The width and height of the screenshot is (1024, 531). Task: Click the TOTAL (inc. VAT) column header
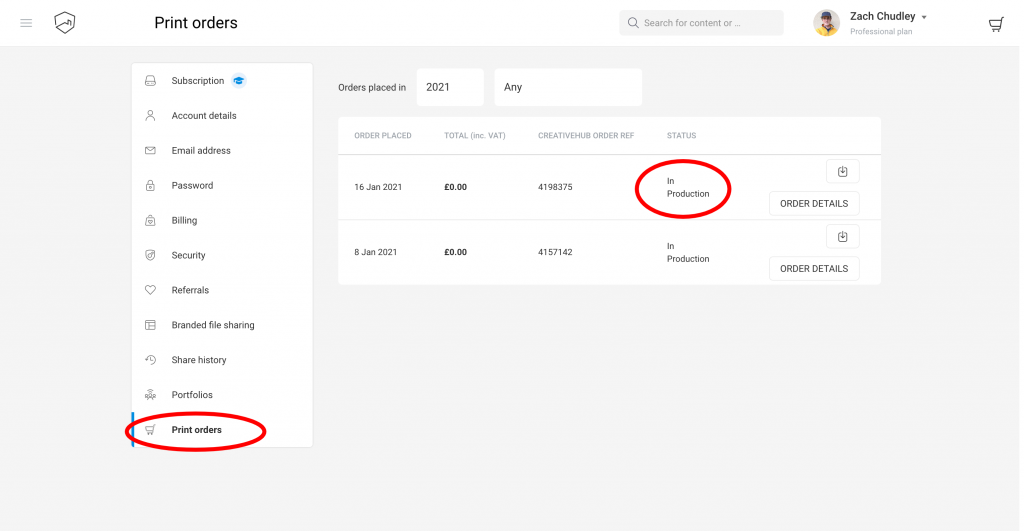click(475, 136)
